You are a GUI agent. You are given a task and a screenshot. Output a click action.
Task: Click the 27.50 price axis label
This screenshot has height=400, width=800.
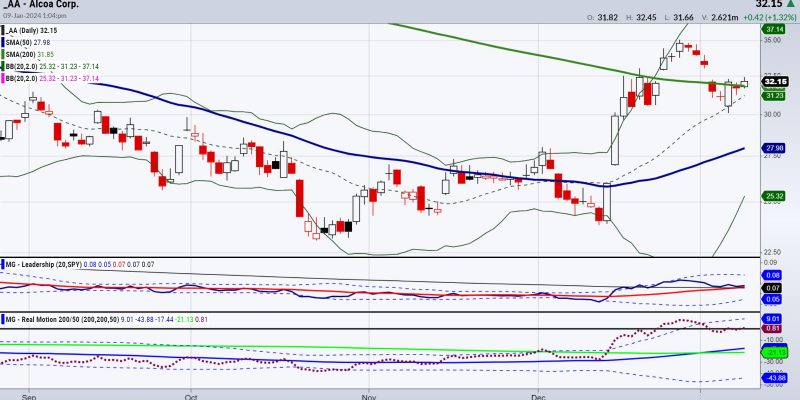tap(771, 156)
